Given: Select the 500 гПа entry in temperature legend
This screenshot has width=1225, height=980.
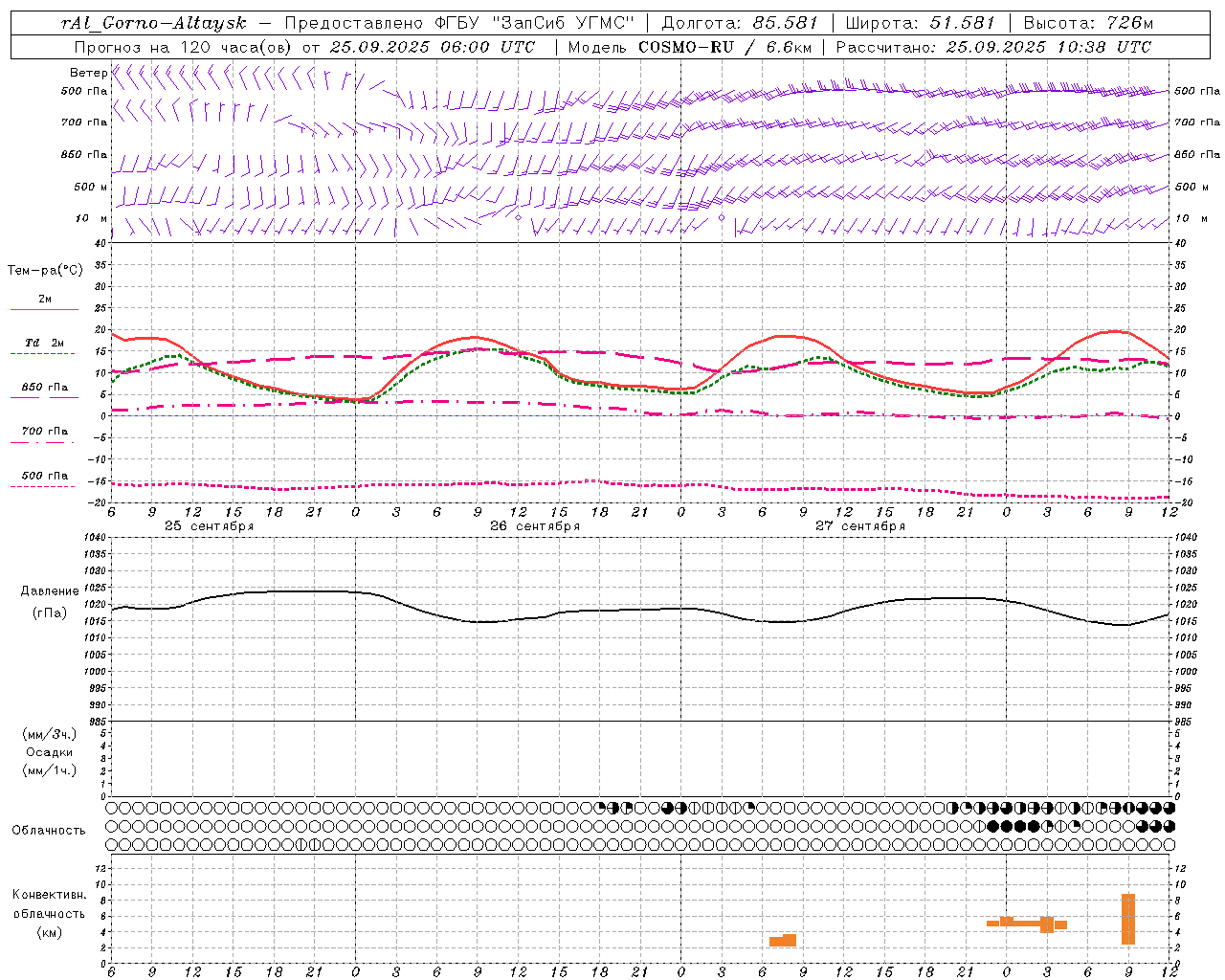Looking at the screenshot, I should click(x=45, y=476).
